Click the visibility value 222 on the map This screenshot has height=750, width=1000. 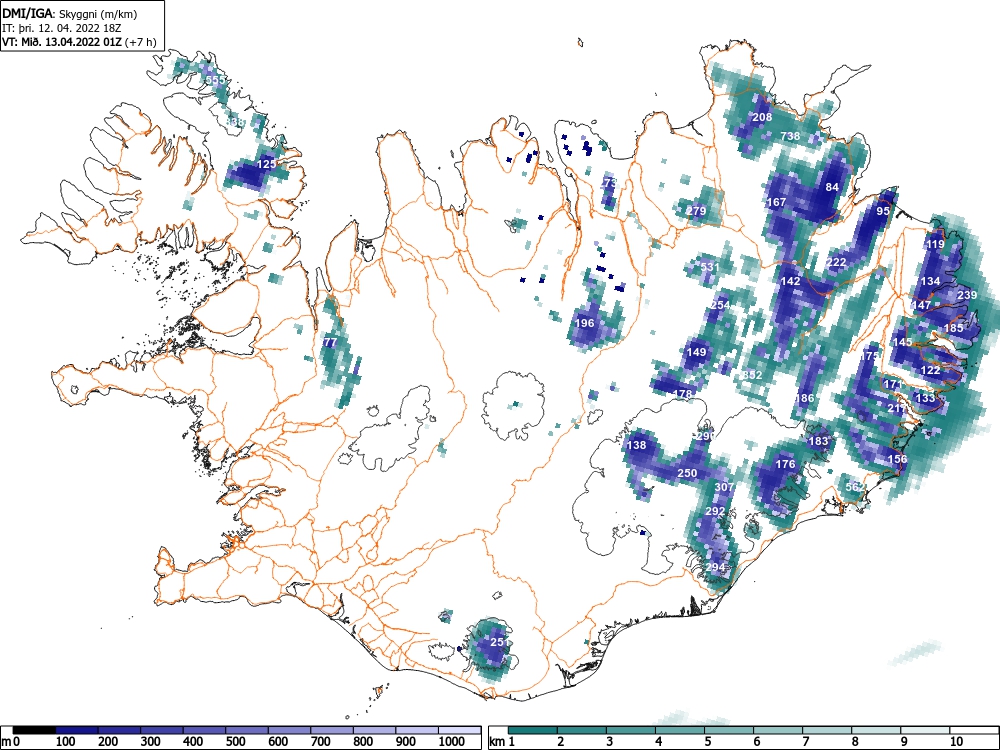(836, 262)
